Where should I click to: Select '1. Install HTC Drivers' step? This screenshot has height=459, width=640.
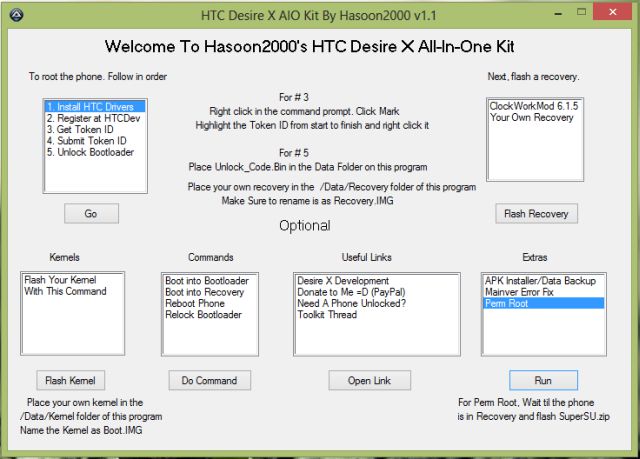95,106
